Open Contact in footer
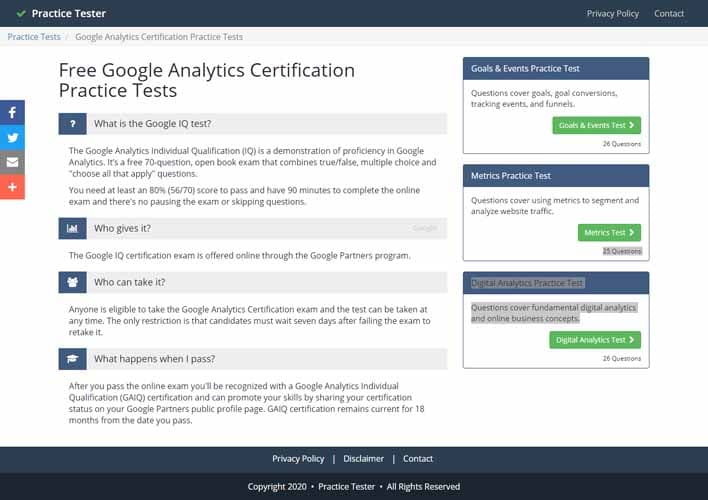The width and height of the screenshot is (708, 500). (418, 459)
